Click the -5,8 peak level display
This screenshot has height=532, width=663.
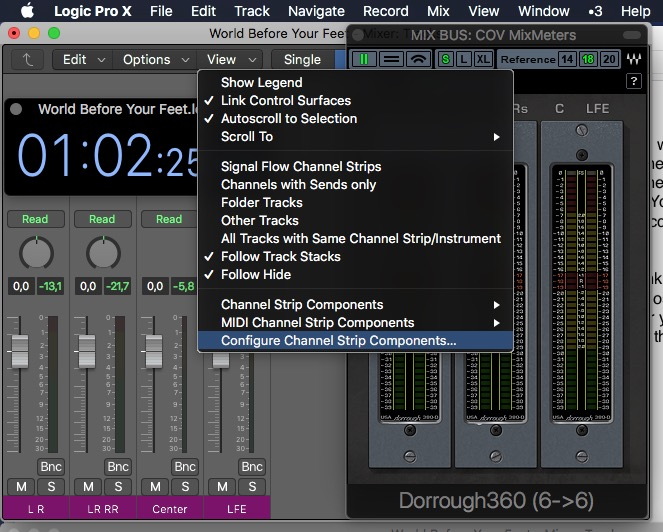pos(184,286)
